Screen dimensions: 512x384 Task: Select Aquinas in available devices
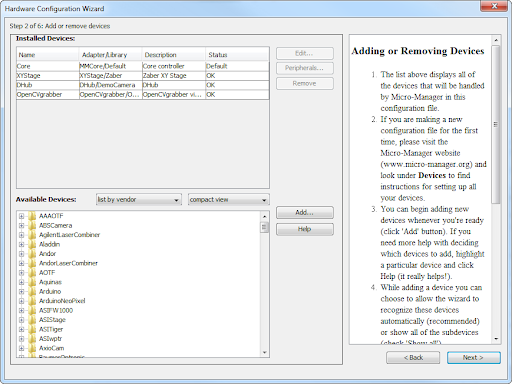[50, 282]
